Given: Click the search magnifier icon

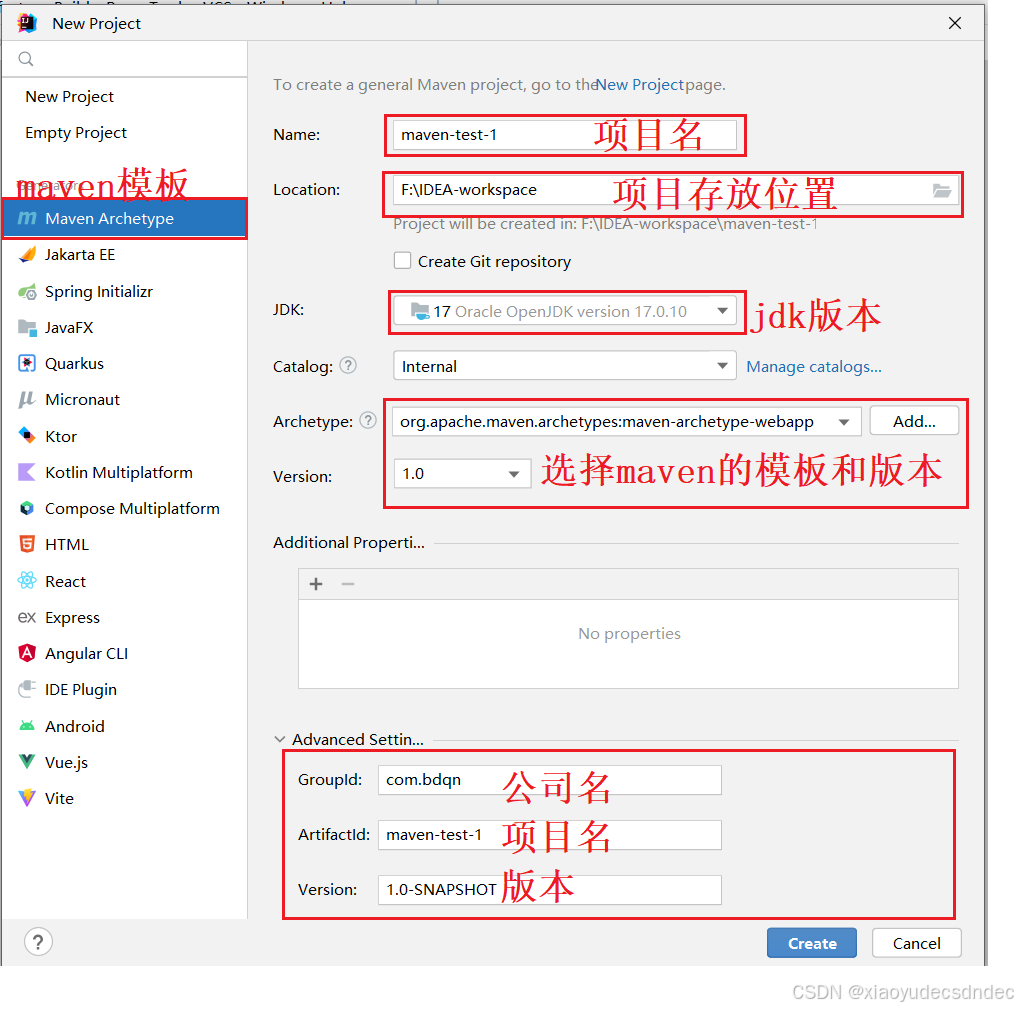Looking at the screenshot, I should click(x=25, y=59).
